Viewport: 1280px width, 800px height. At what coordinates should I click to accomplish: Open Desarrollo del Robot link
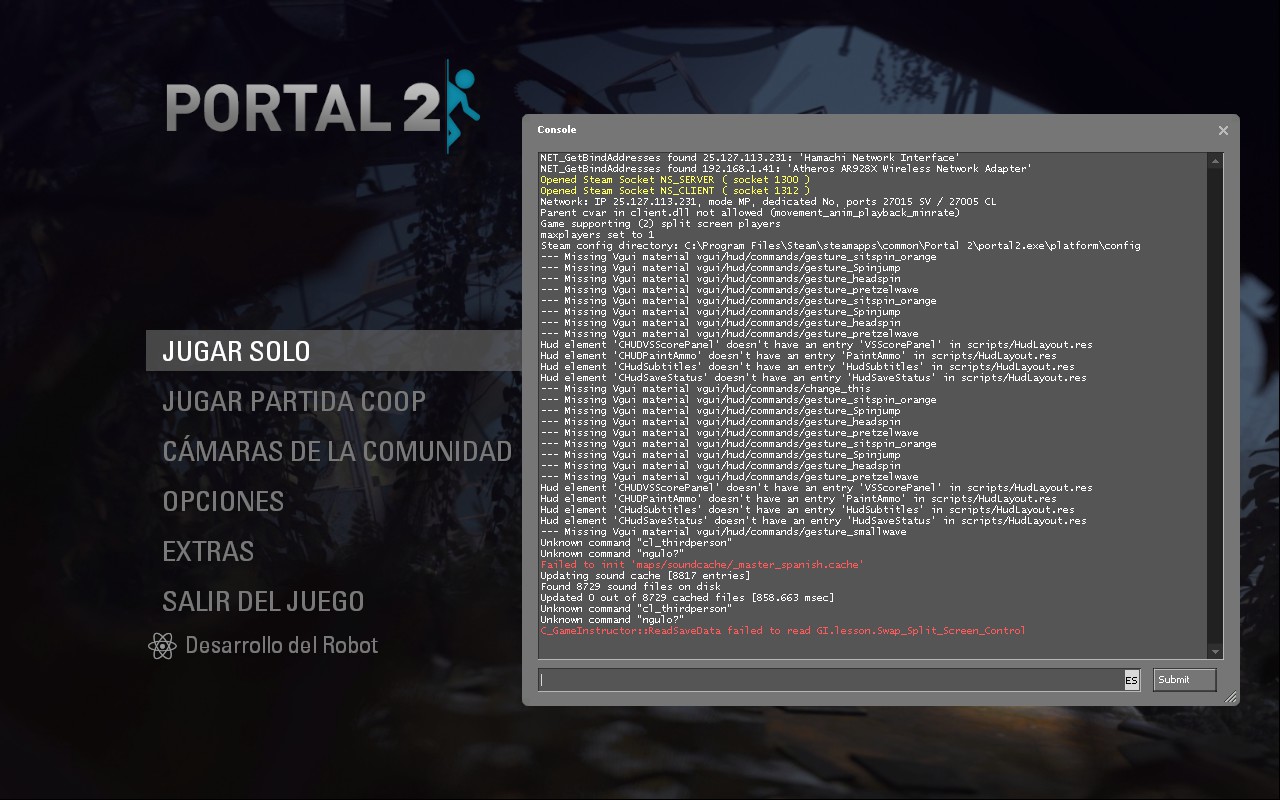point(282,645)
